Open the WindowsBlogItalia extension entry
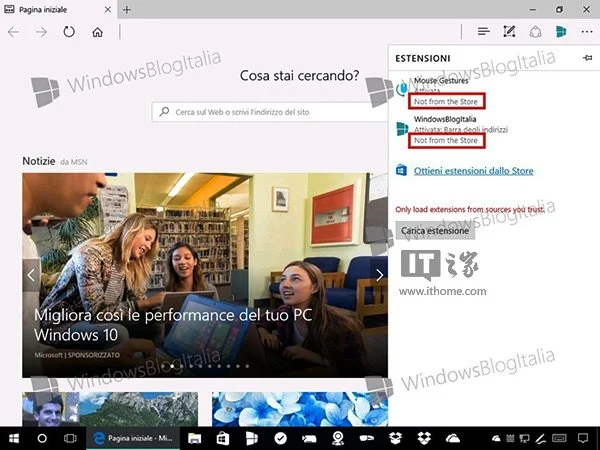Screen dimensions: 600x450 pos(494,130)
